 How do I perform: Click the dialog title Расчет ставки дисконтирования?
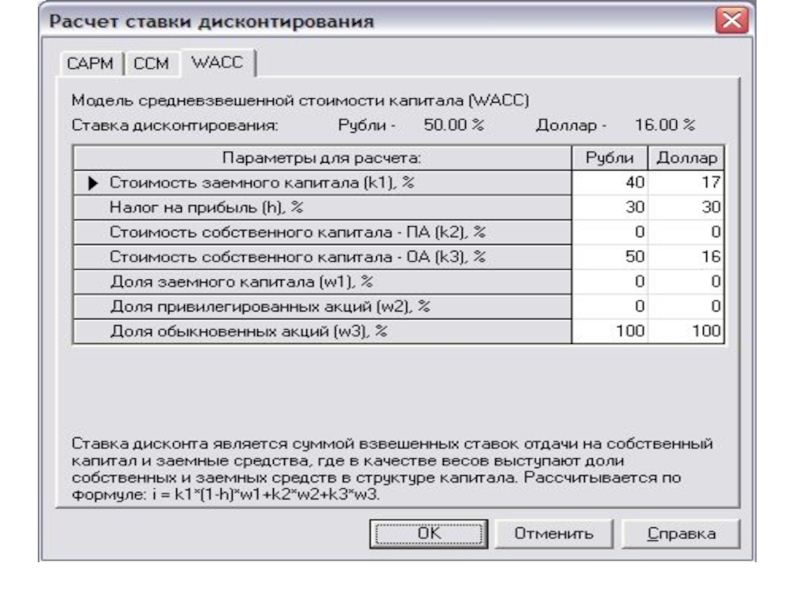point(211,21)
